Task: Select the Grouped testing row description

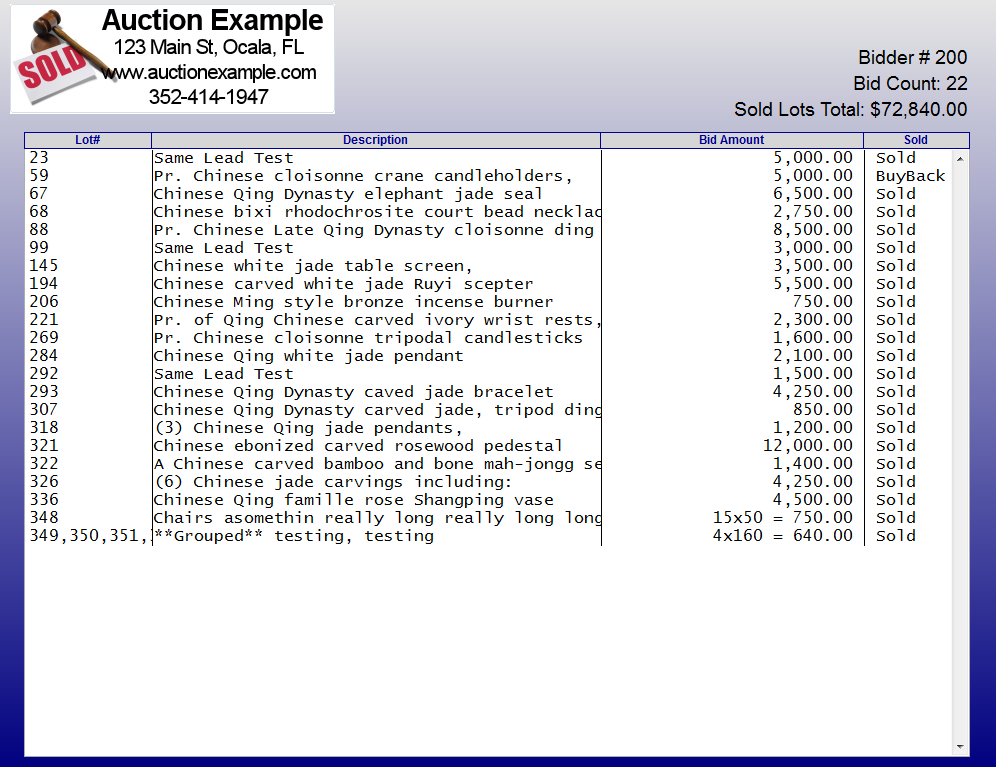Action: pos(294,536)
